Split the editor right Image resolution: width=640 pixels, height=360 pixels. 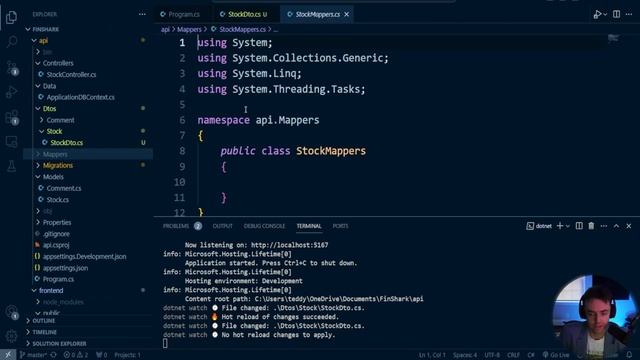tap(616, 14)
